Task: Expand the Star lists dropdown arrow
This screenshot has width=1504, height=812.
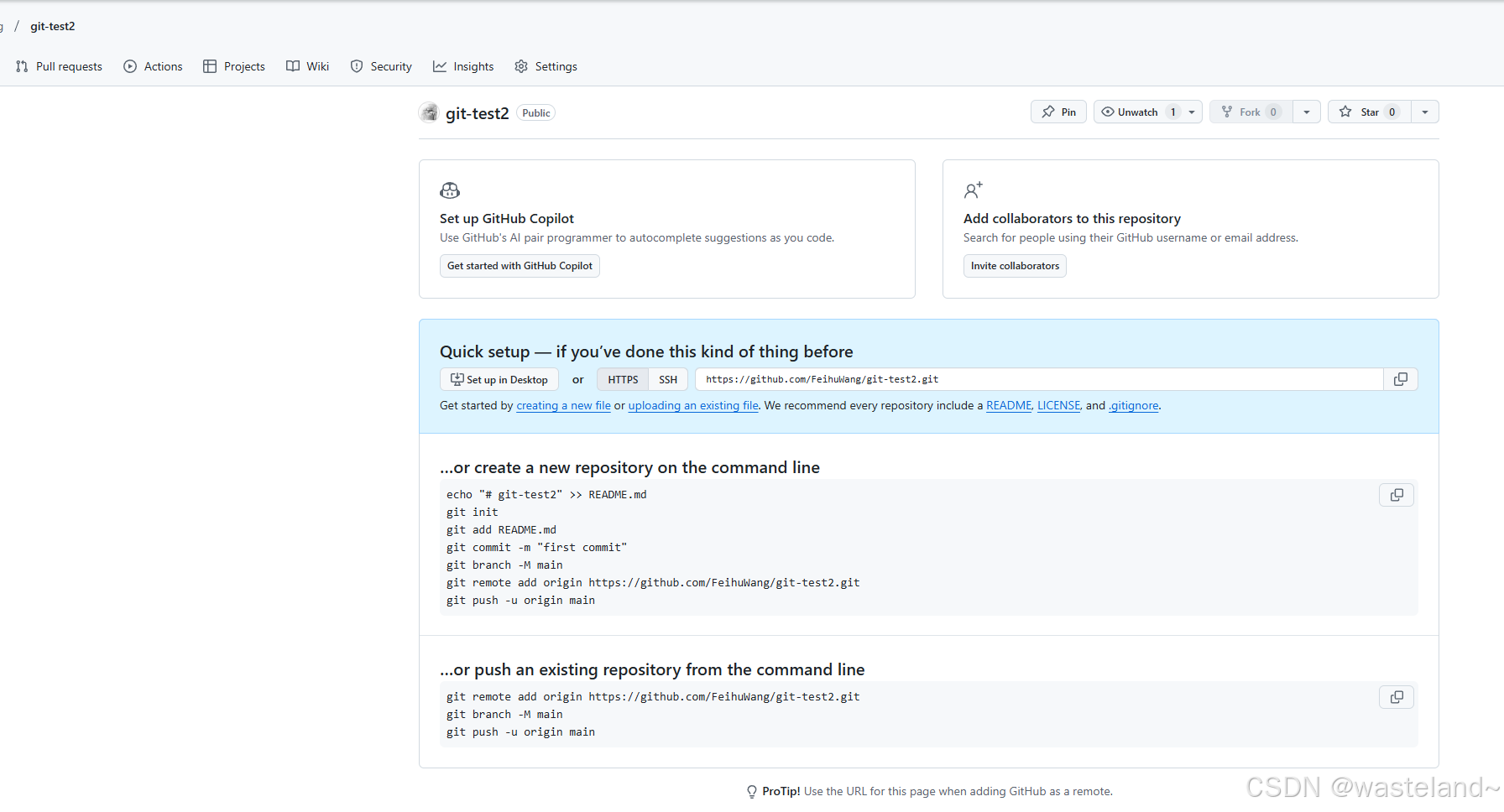Action: coord(1425,112)
